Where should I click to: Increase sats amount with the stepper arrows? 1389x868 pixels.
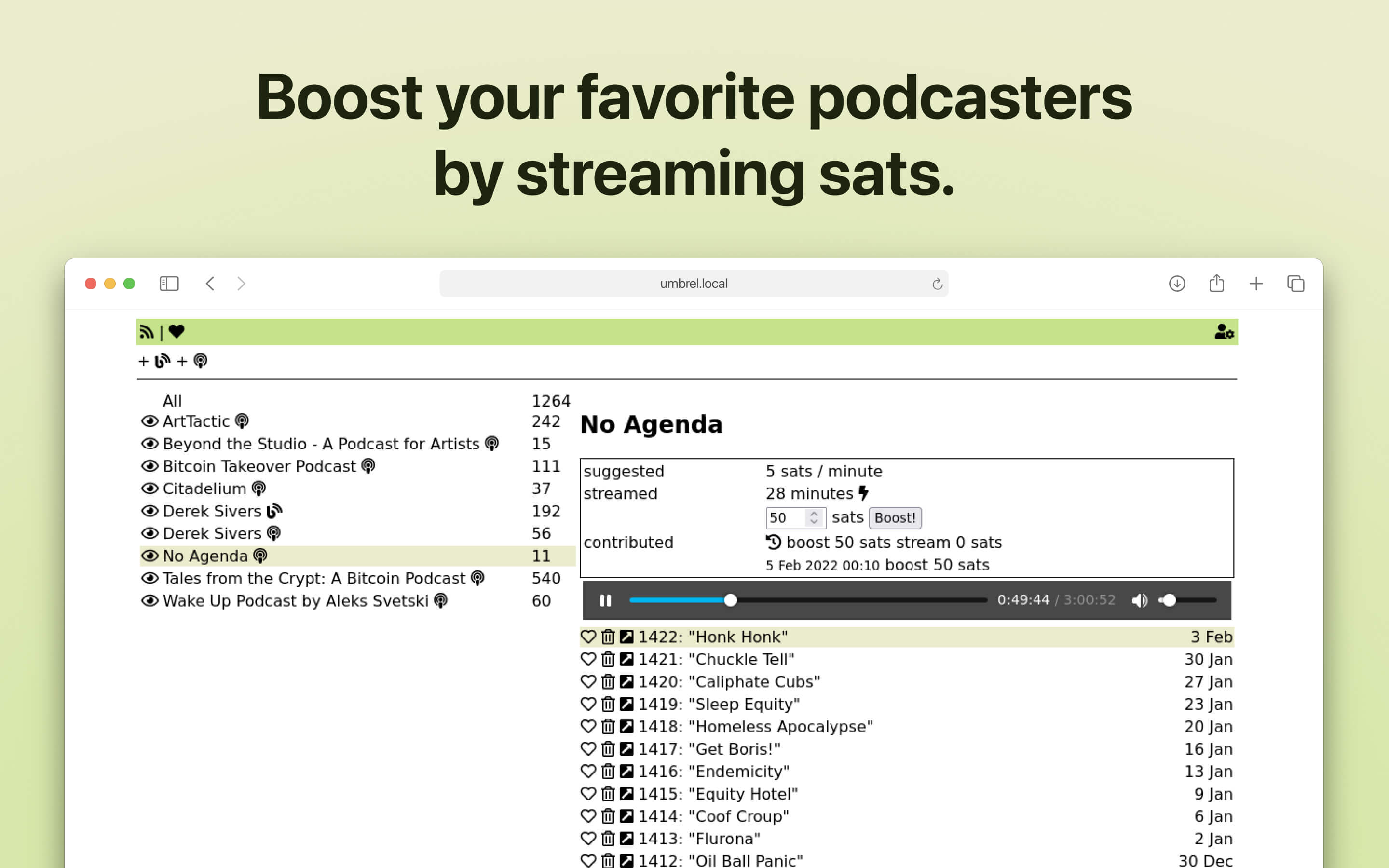(814, 517)
